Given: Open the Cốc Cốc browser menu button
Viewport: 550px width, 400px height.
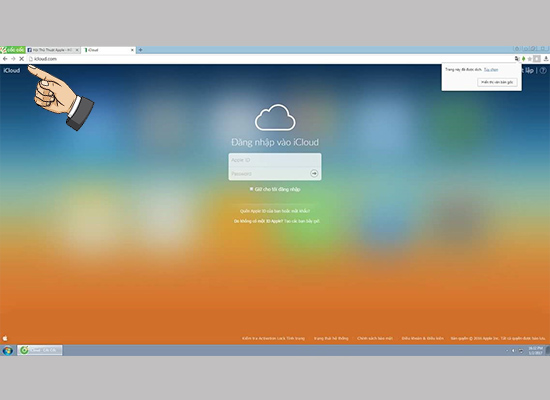Looking at the screenshot, I should pos(13,50).
